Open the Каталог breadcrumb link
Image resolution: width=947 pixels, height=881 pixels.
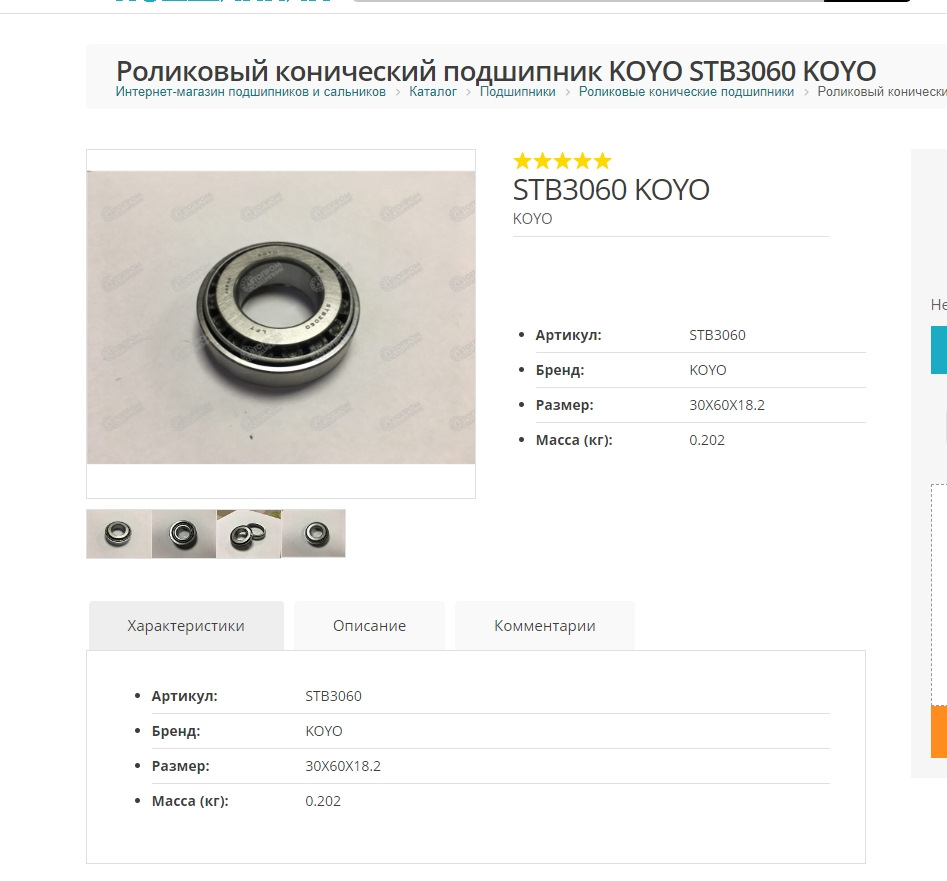433,92
